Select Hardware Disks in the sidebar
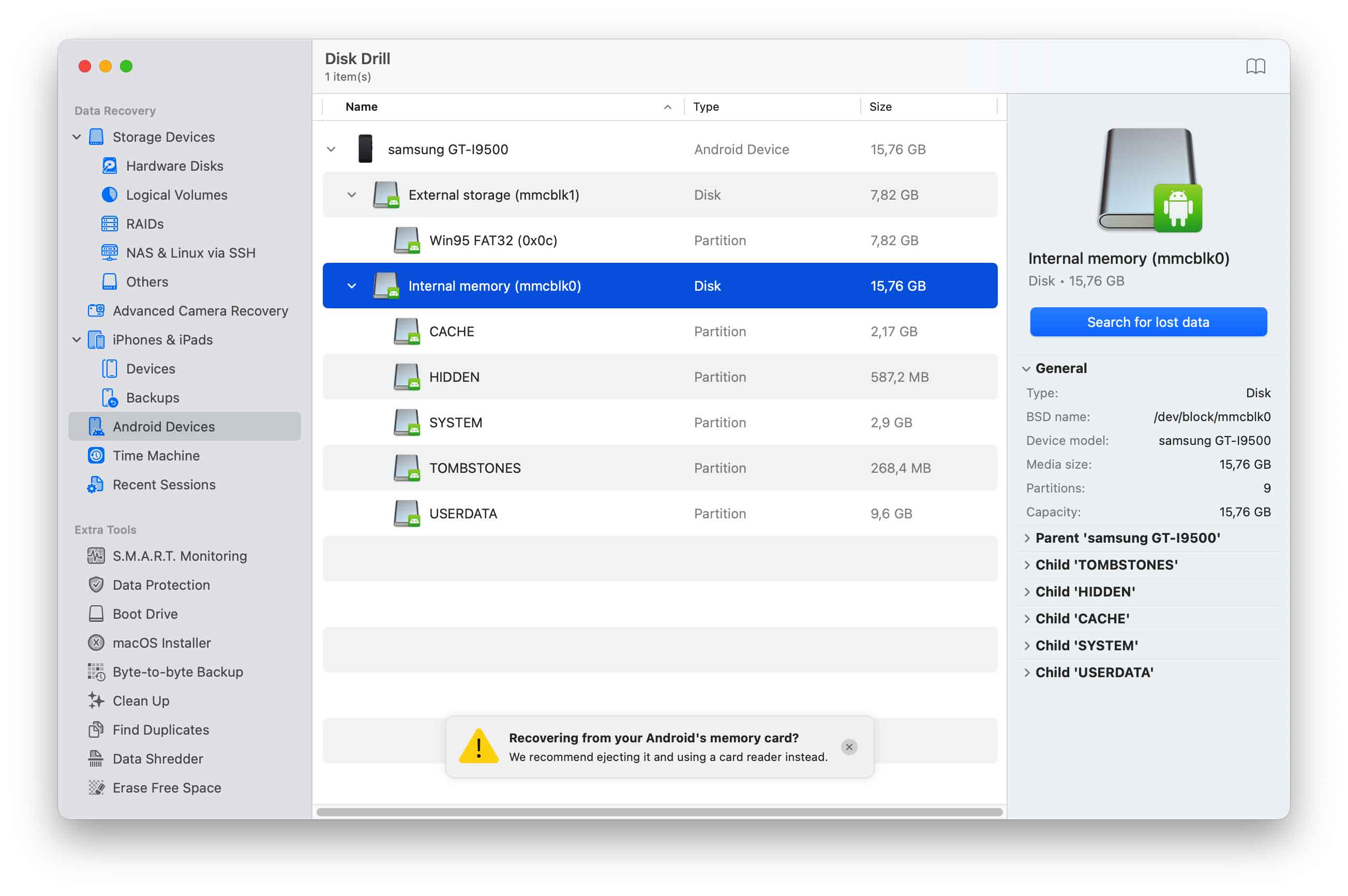 [174, 166]
